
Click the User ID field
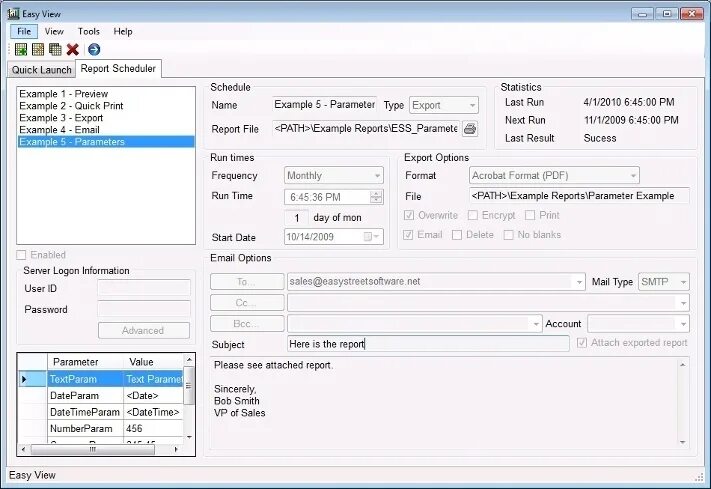click(144, 288)
